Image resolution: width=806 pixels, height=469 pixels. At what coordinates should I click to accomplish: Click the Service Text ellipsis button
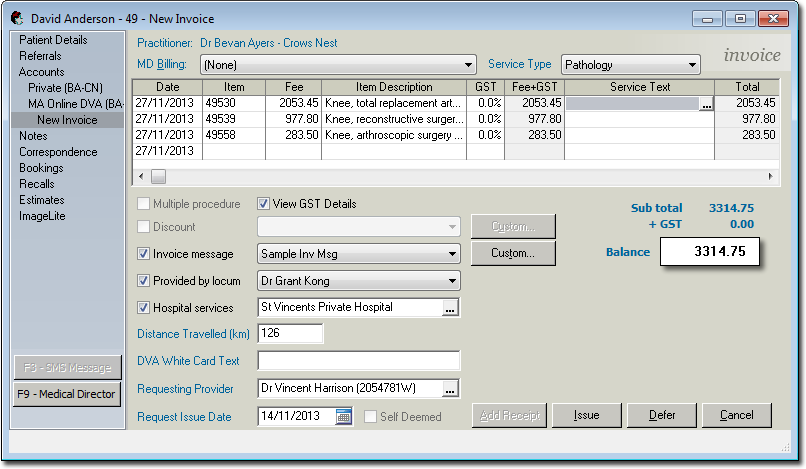706,103
